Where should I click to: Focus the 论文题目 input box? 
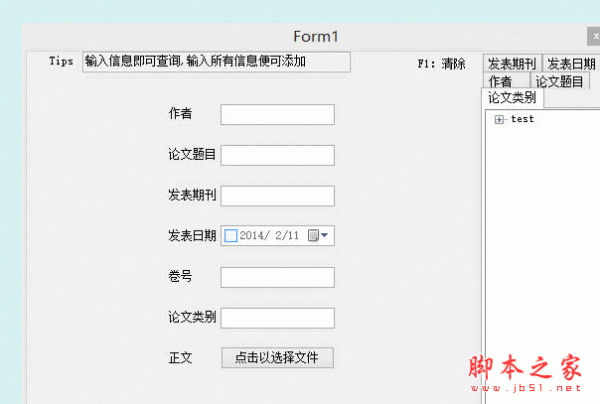point(277,155)
